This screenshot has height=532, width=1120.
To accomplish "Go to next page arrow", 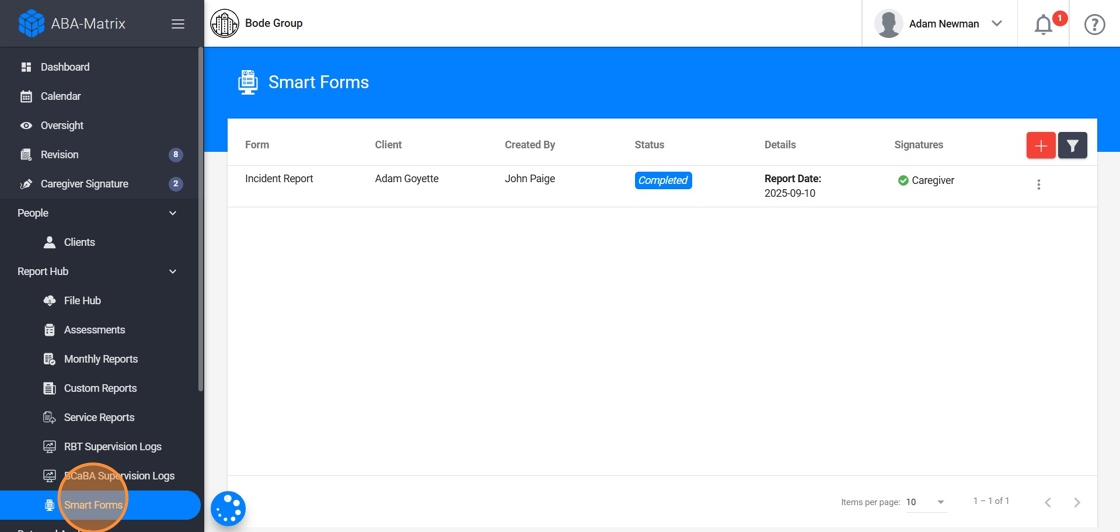I will click(x=1077, y=502).
